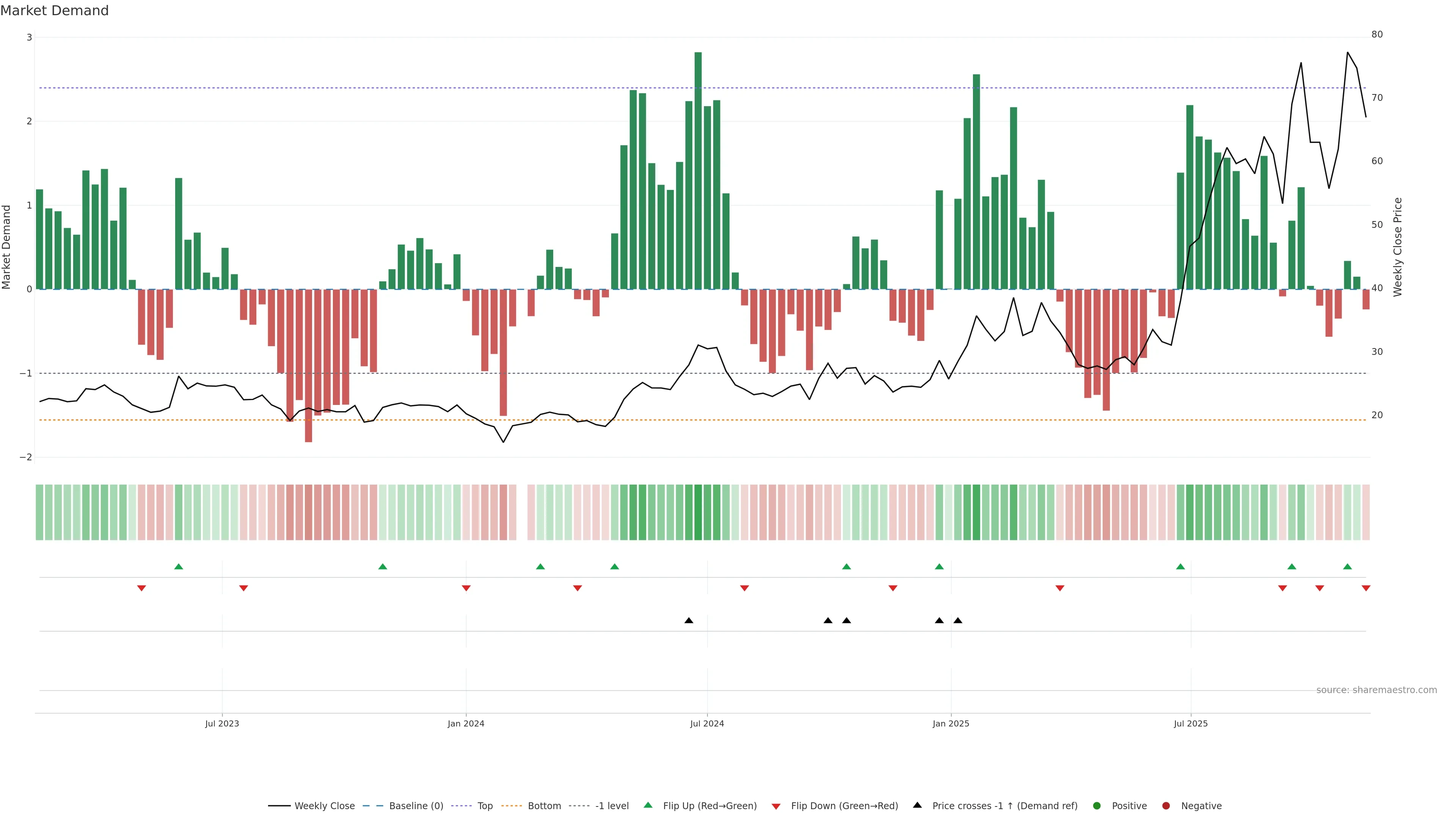This screenshot has width=1456, height=819.
Task: Click the first black triangle marker before Jul 2024
Action: (x=689, y=621)
